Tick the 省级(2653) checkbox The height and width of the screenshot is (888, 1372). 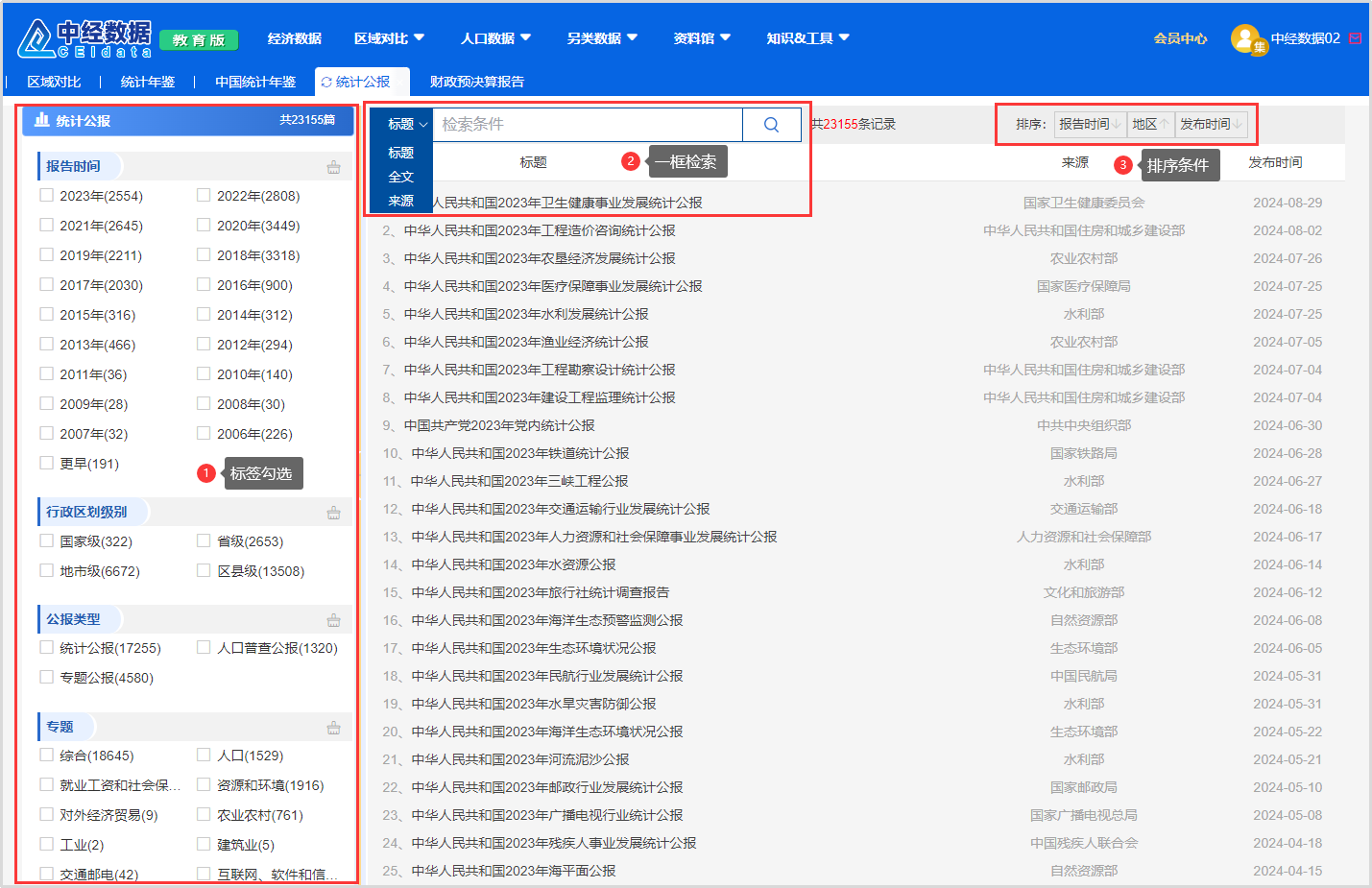(204, 541)
